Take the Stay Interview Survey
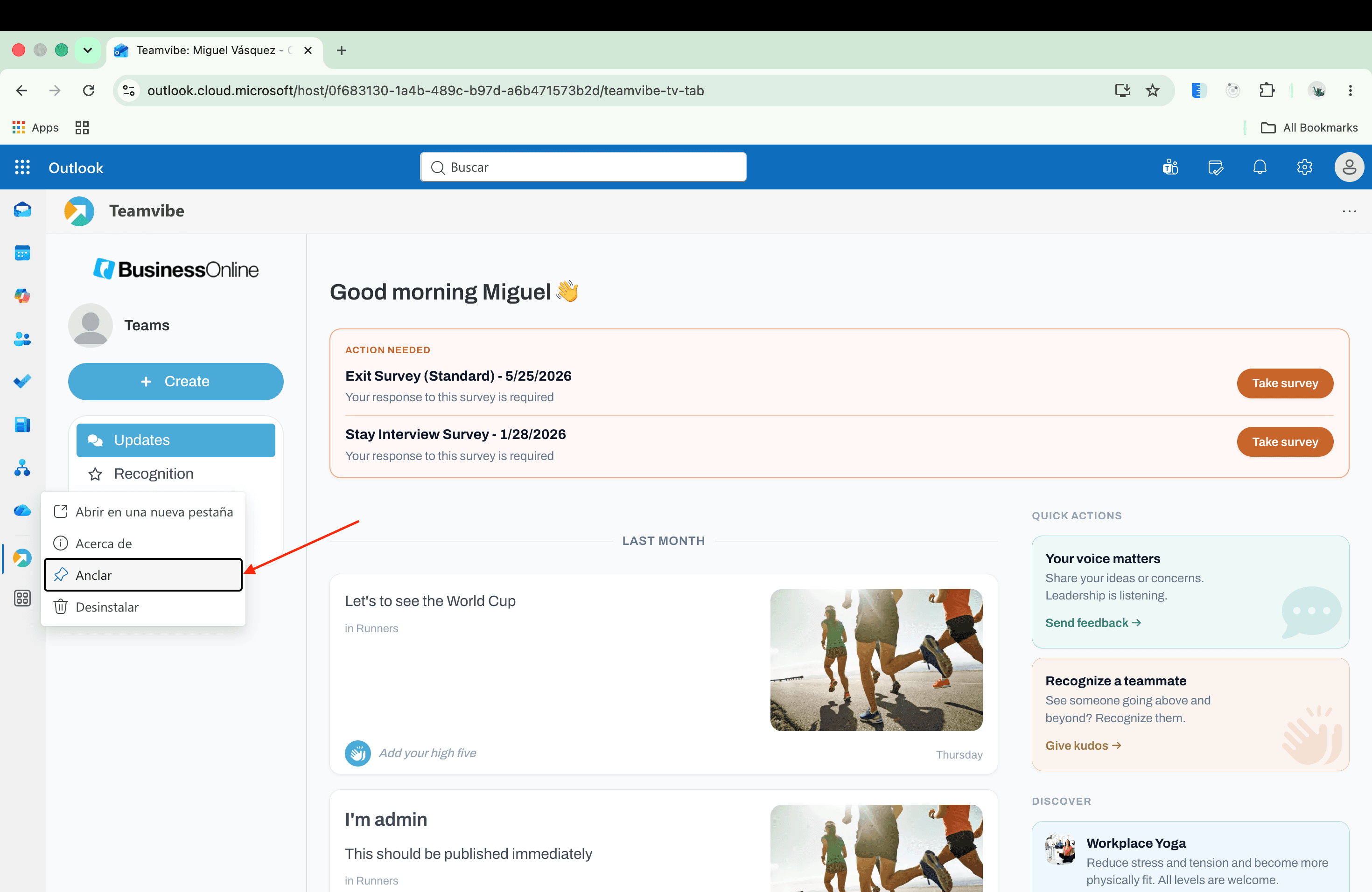Image resolution: width=1372 pixels, height=892 pixels. [1285, 442]
